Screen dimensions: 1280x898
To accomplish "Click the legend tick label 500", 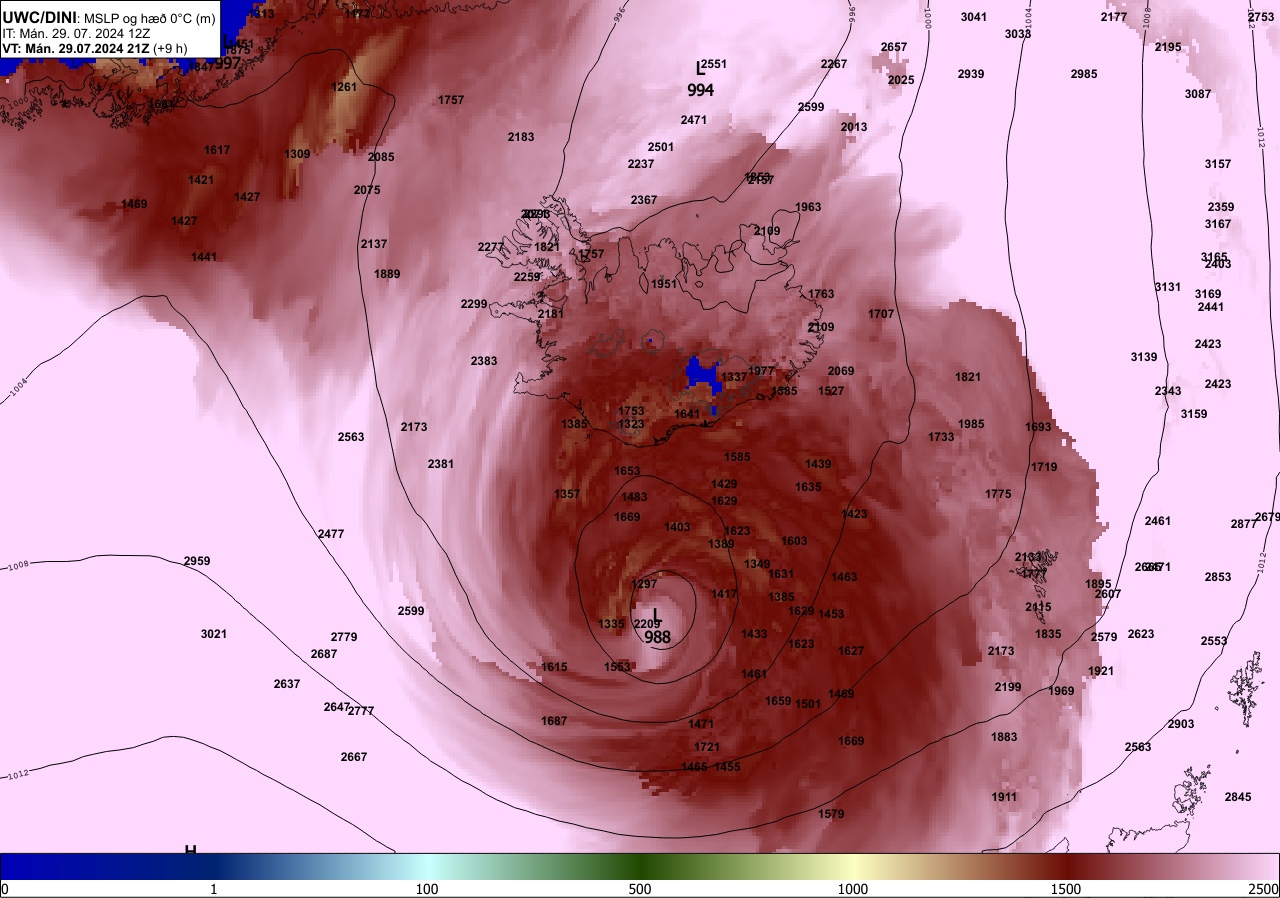I will [x=640, y=889].
